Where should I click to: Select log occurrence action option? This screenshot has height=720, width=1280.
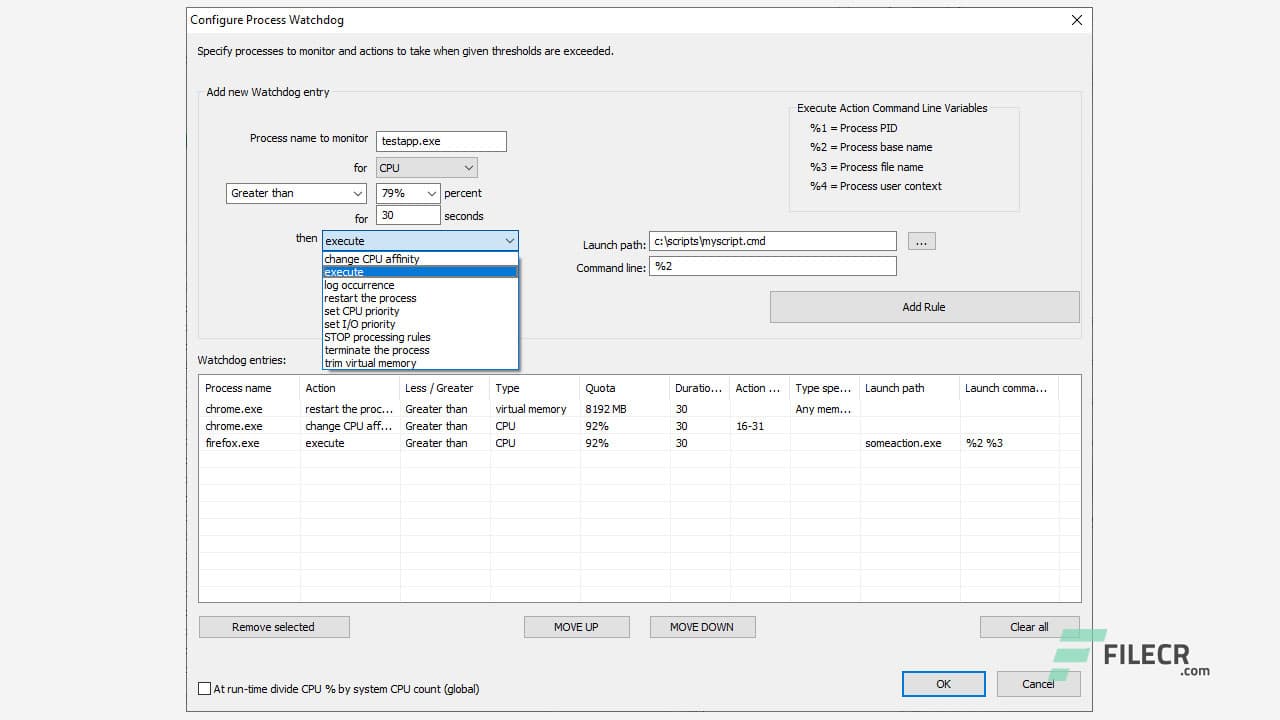359,285
